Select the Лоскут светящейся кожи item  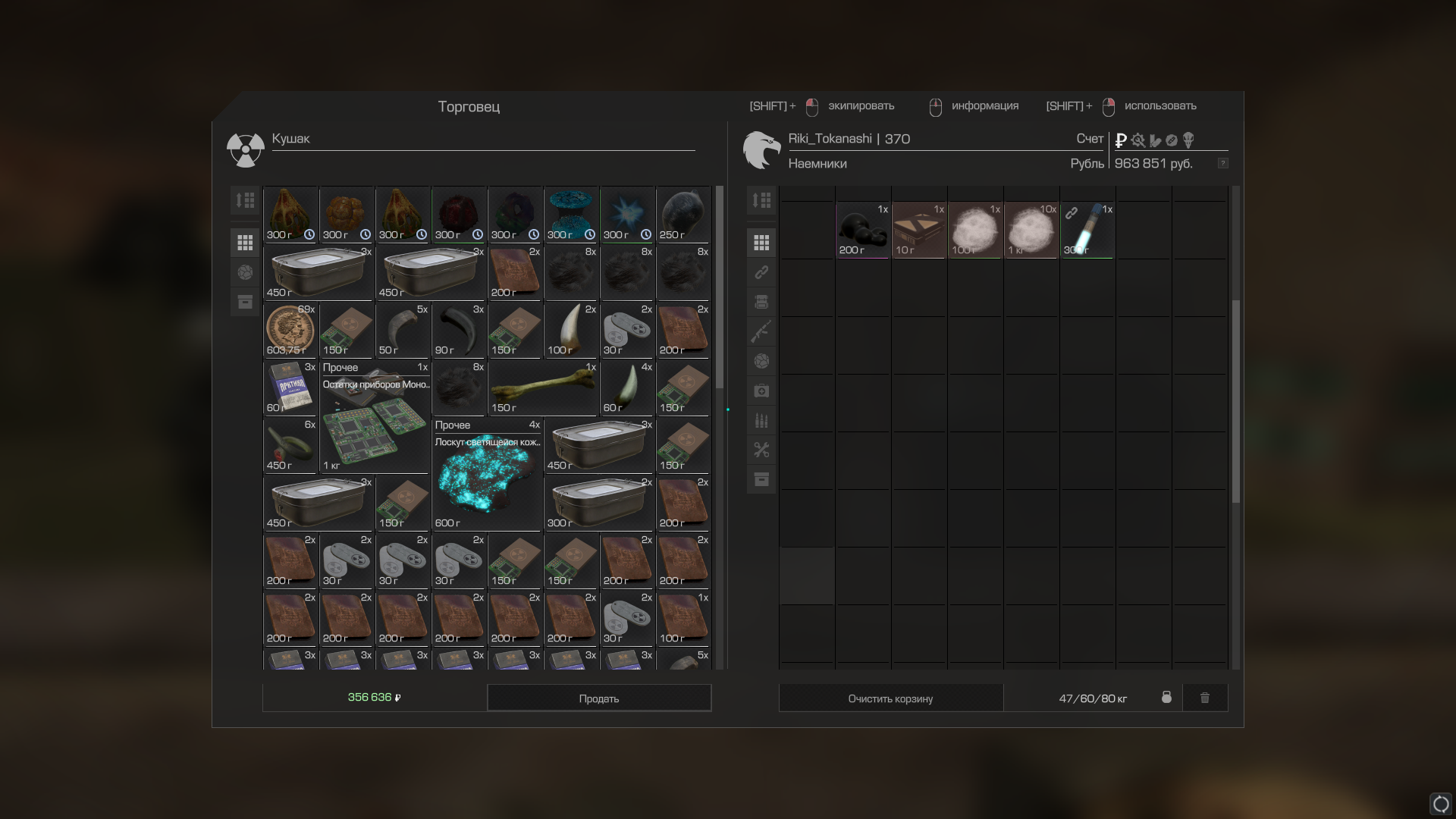pos(487,474)
